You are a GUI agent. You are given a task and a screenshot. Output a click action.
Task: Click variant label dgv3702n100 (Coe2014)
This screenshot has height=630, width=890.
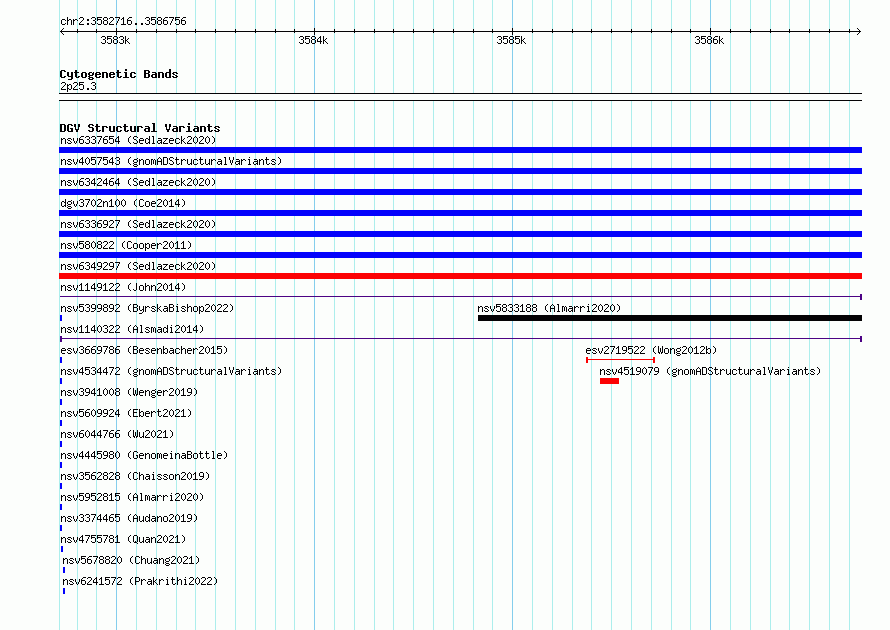[123, 203]
